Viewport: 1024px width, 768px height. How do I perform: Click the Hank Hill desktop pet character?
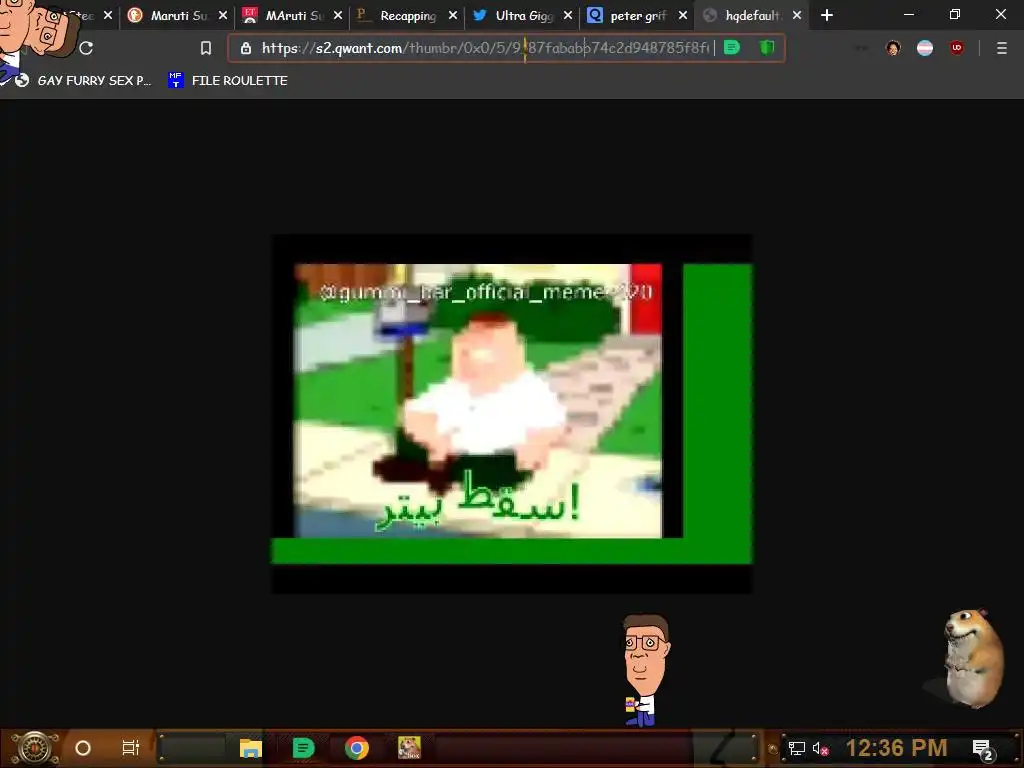(x=645, y=670)
